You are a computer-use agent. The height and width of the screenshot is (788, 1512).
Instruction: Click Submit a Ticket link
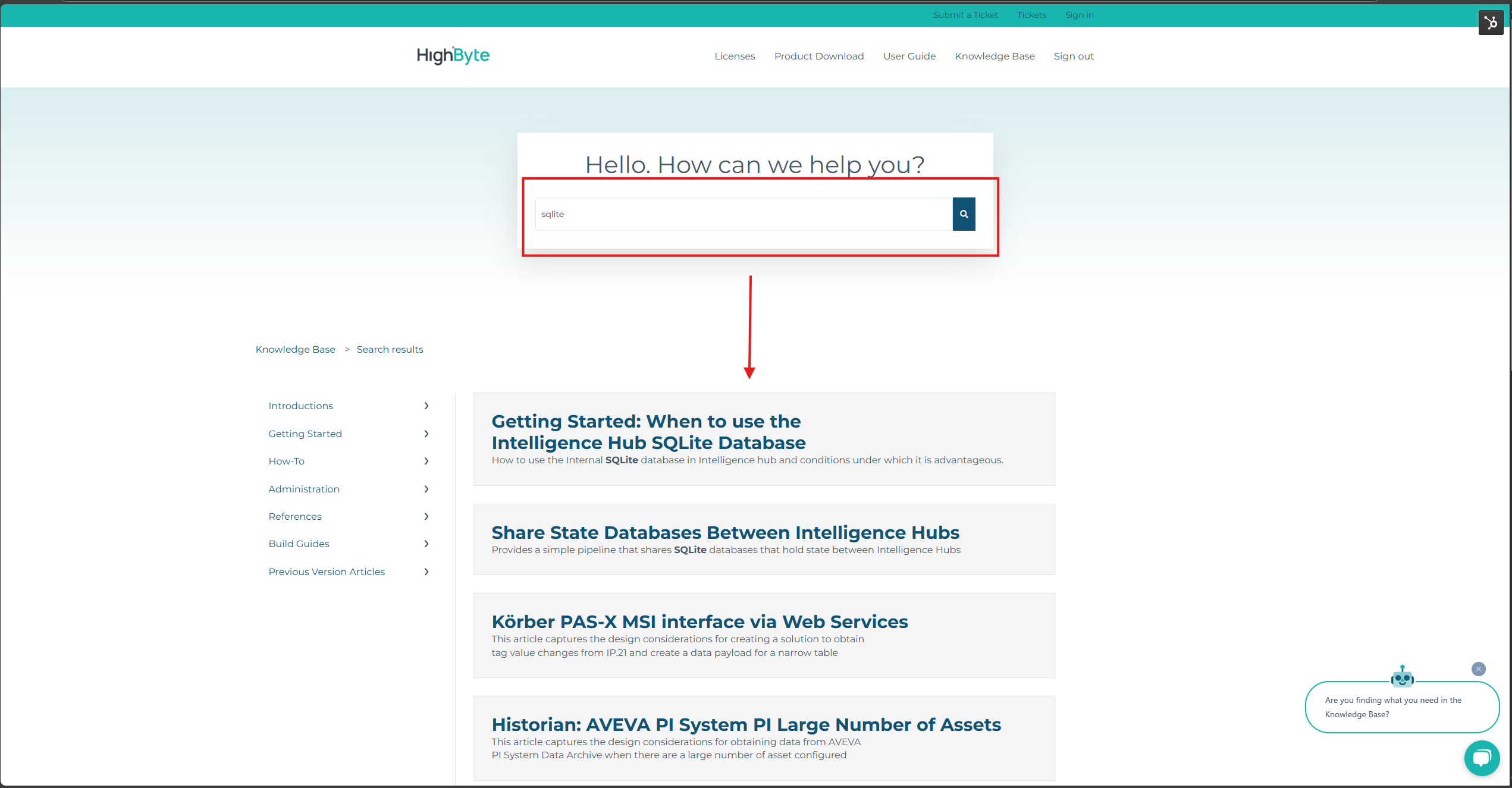(965, 15)
